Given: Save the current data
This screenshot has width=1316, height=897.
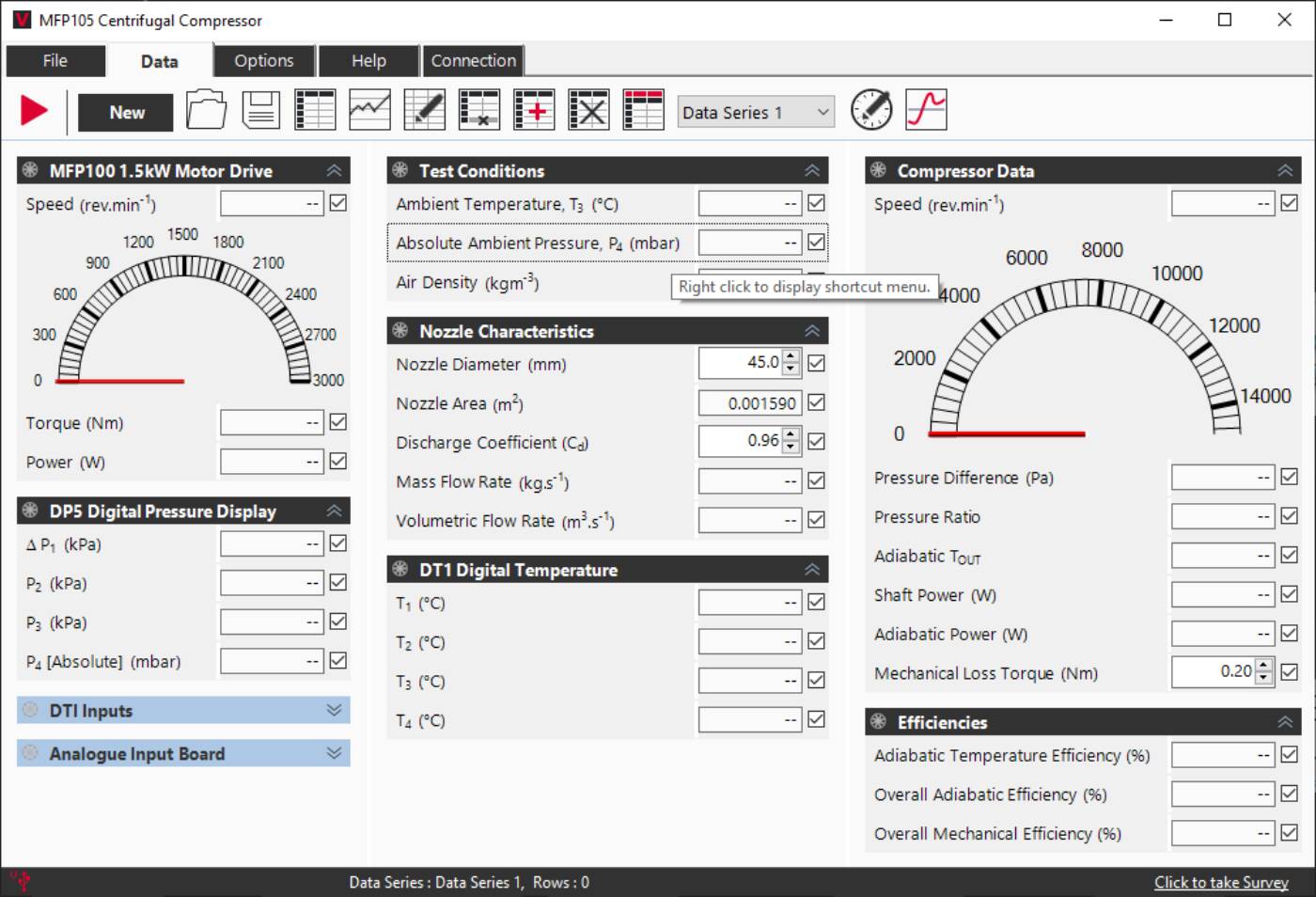Looking at the screenshot, I should pos(260,109).
